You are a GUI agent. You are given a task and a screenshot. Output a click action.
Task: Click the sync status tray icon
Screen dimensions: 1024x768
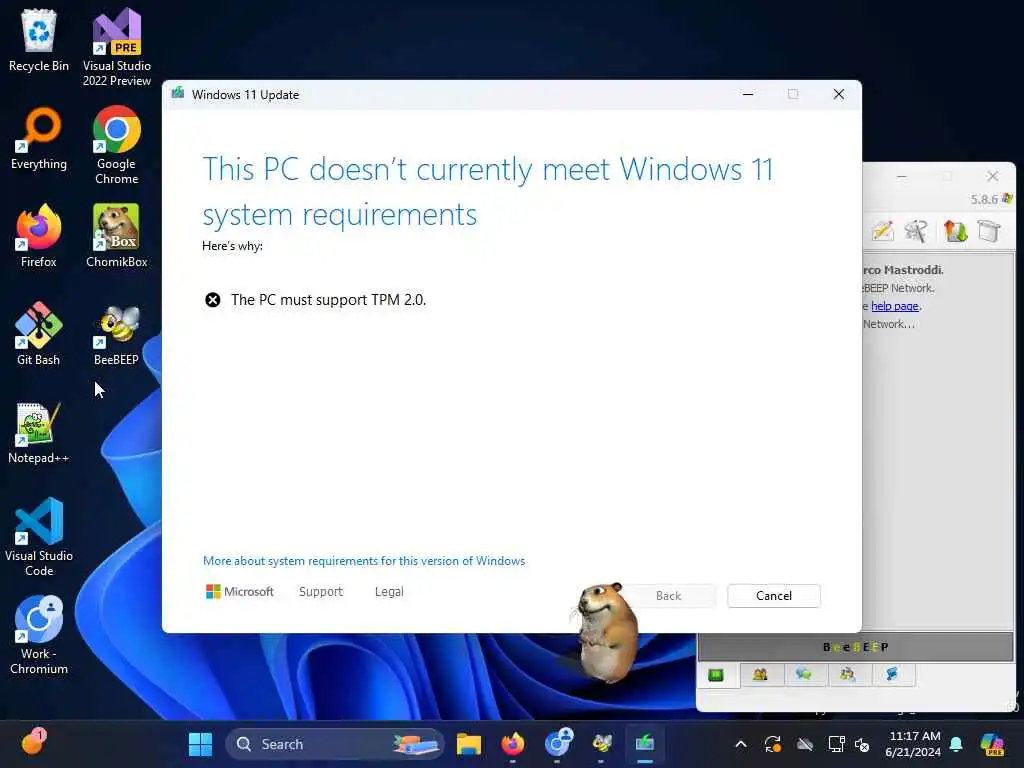coord(773,744)
